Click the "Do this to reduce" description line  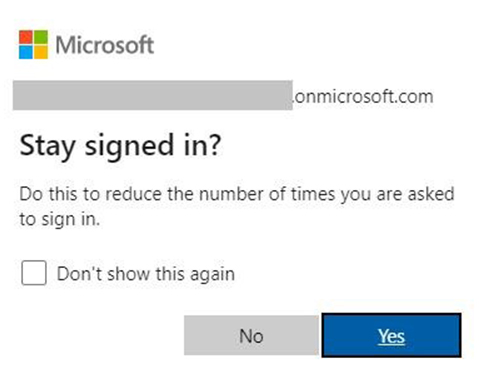point(237,194)
